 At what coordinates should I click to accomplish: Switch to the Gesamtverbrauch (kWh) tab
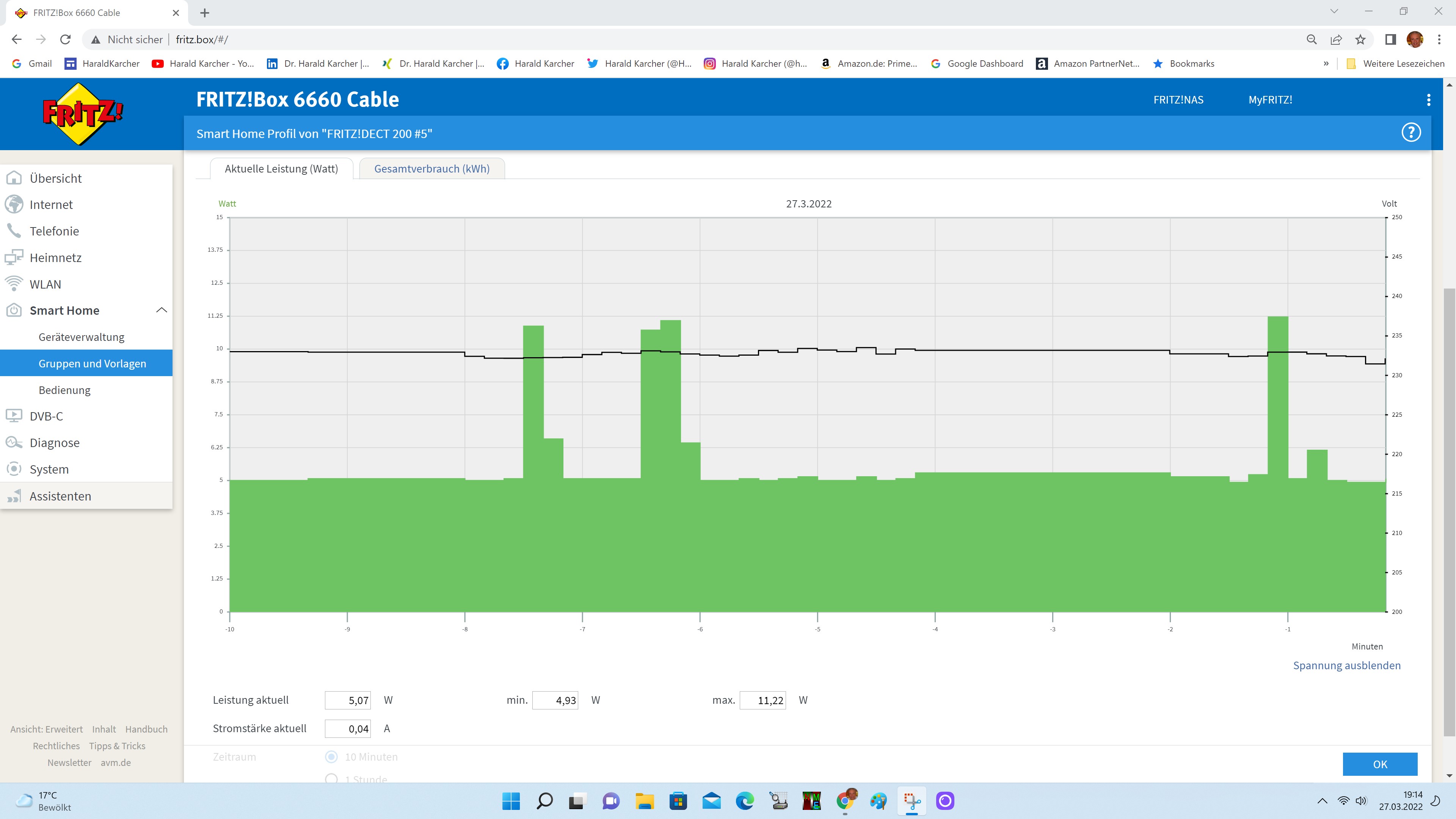(432, 169)
